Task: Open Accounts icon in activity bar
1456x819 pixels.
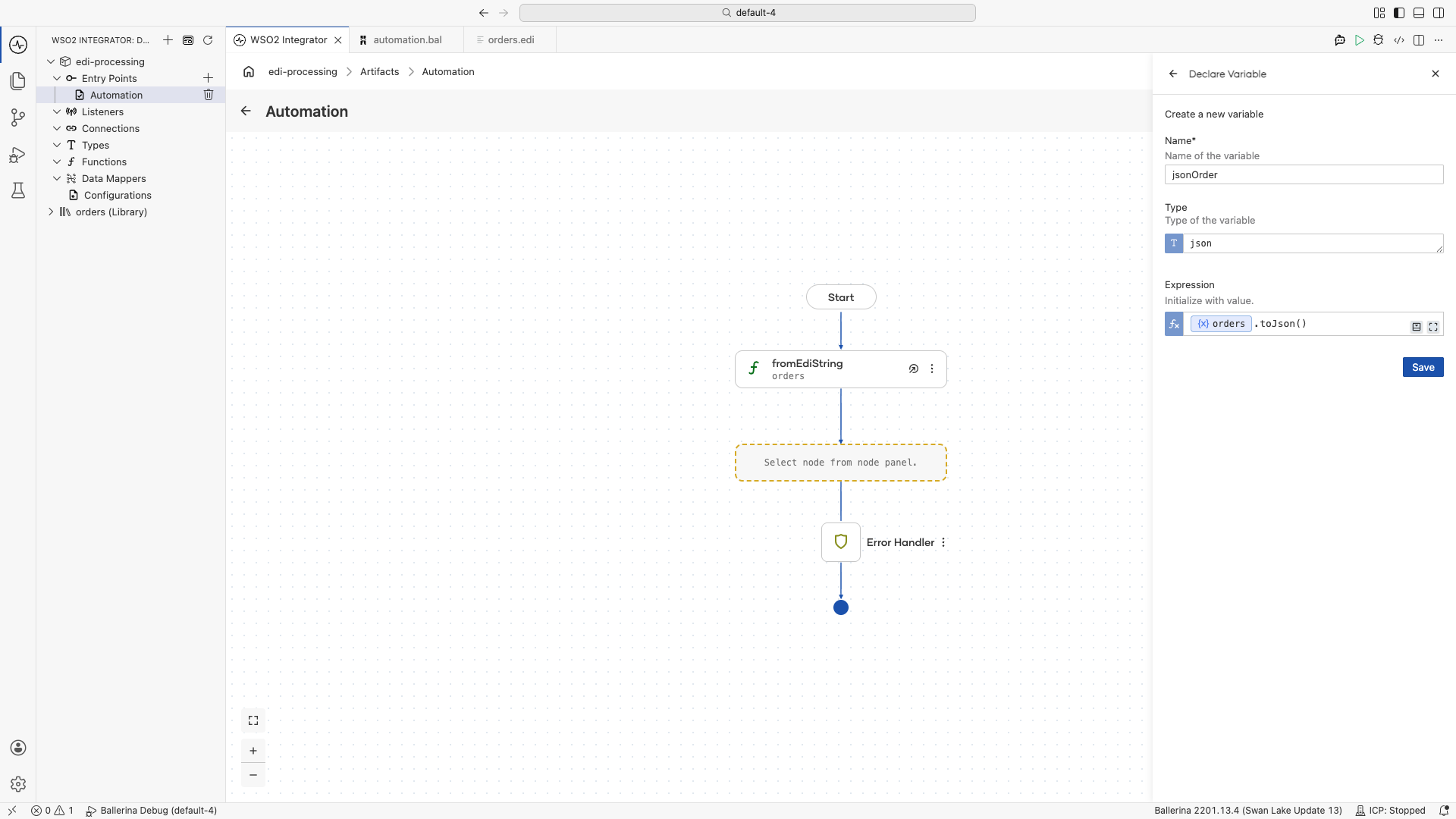Action: point(18,748)
